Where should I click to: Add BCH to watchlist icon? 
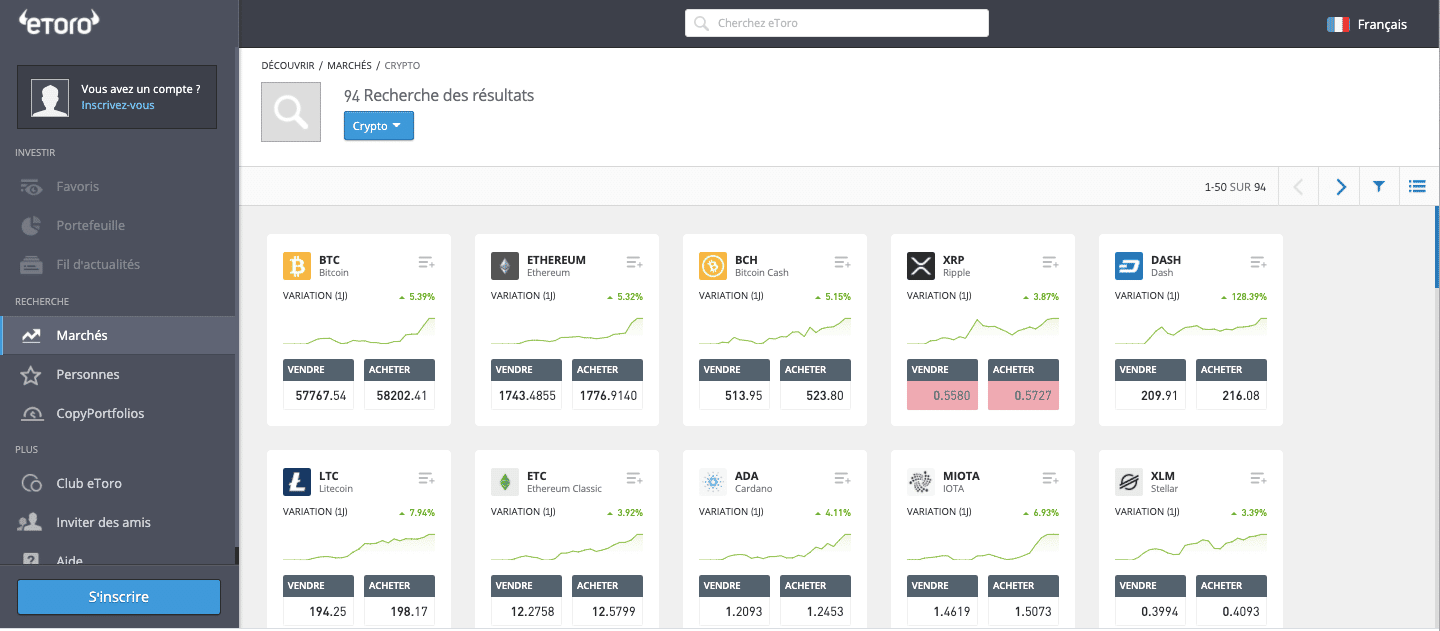[x=842, y=262]
